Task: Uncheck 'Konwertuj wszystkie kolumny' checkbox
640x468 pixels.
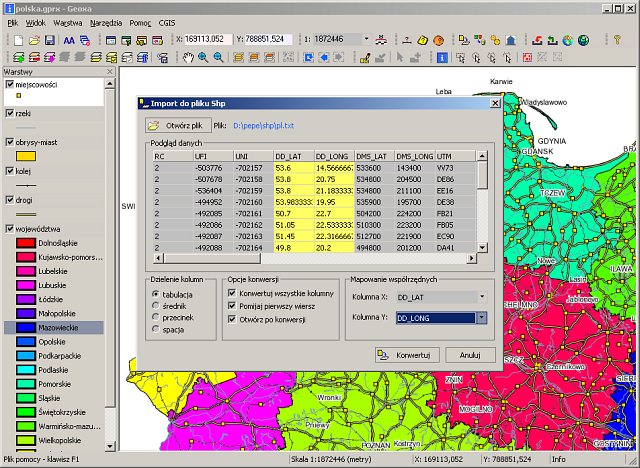Action: pyautogui.click(x=232, y=292)
